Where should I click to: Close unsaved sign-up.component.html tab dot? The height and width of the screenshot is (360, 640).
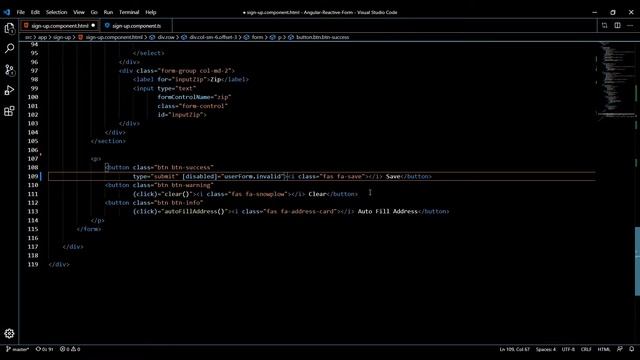point(93,25)
